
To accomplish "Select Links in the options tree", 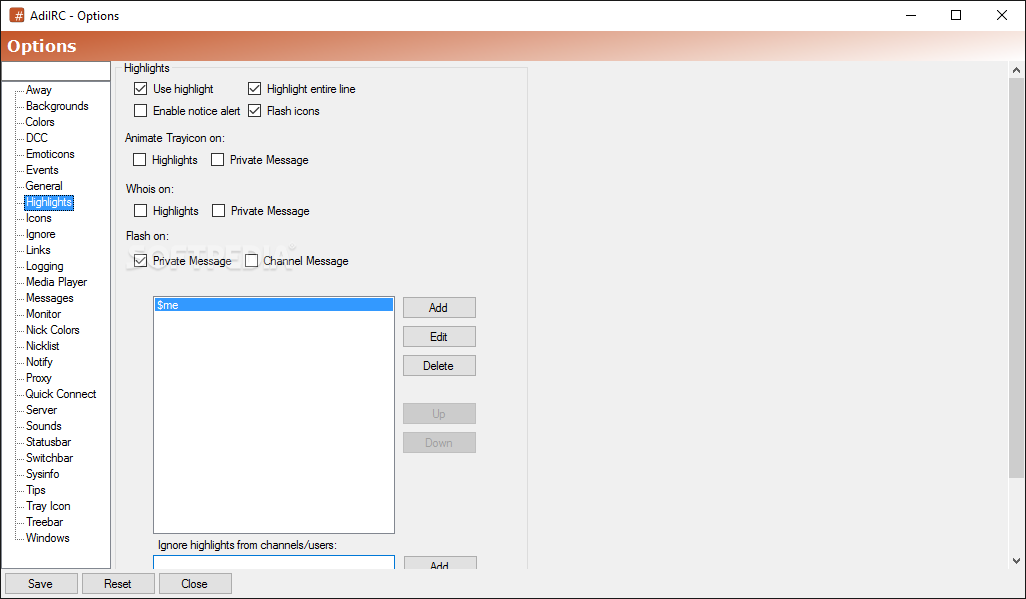I will pyautogui.click(x=38, y=250).
